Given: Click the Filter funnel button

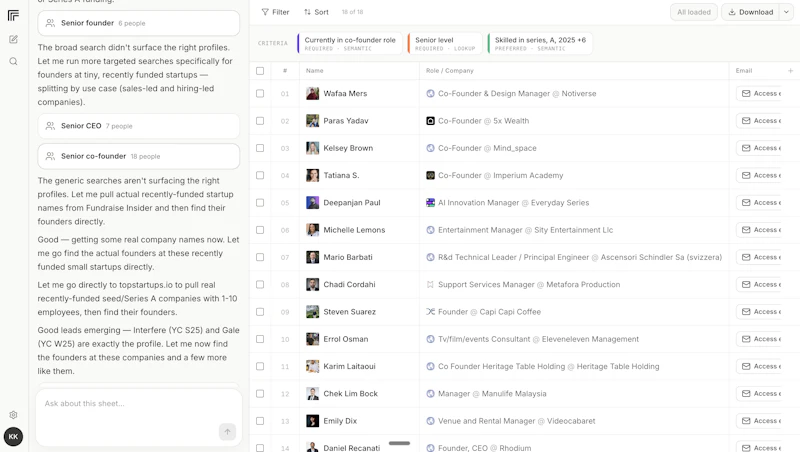Looking at the screenshot, I should click(275, 12).
